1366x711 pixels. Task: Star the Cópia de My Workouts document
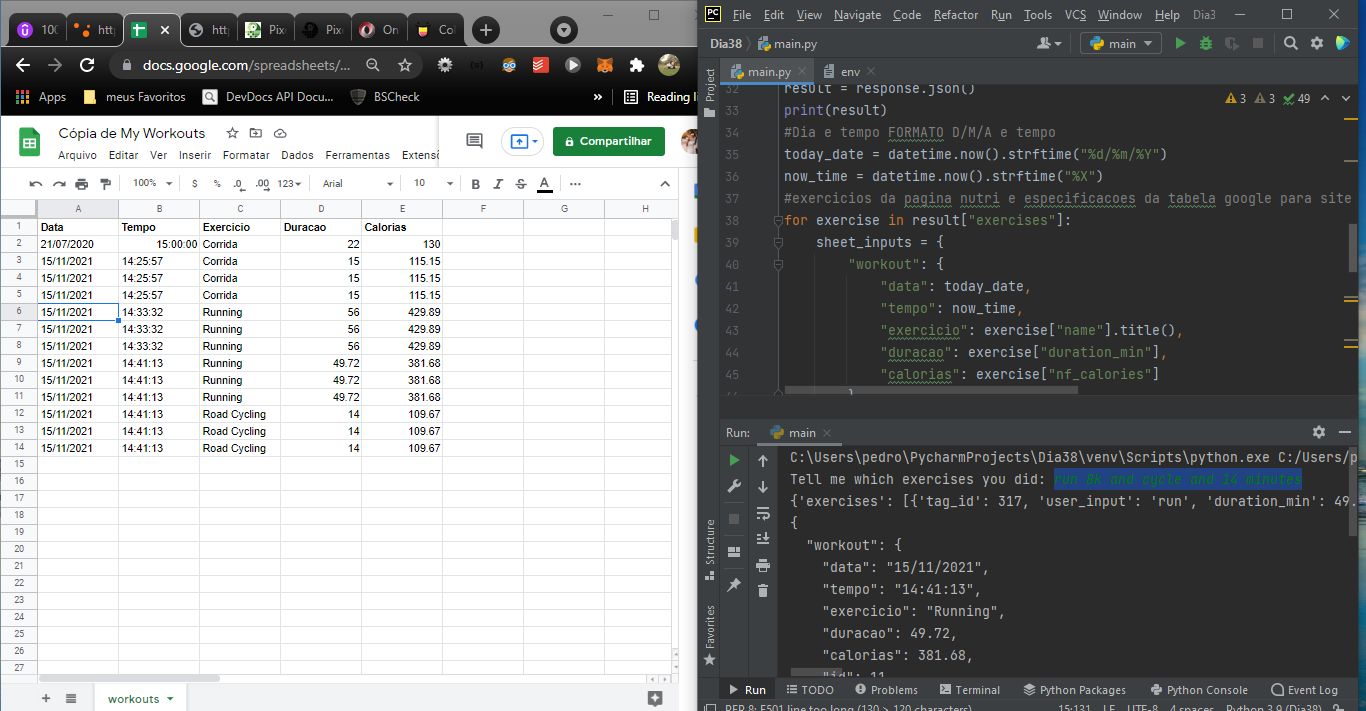click(232, 133)
